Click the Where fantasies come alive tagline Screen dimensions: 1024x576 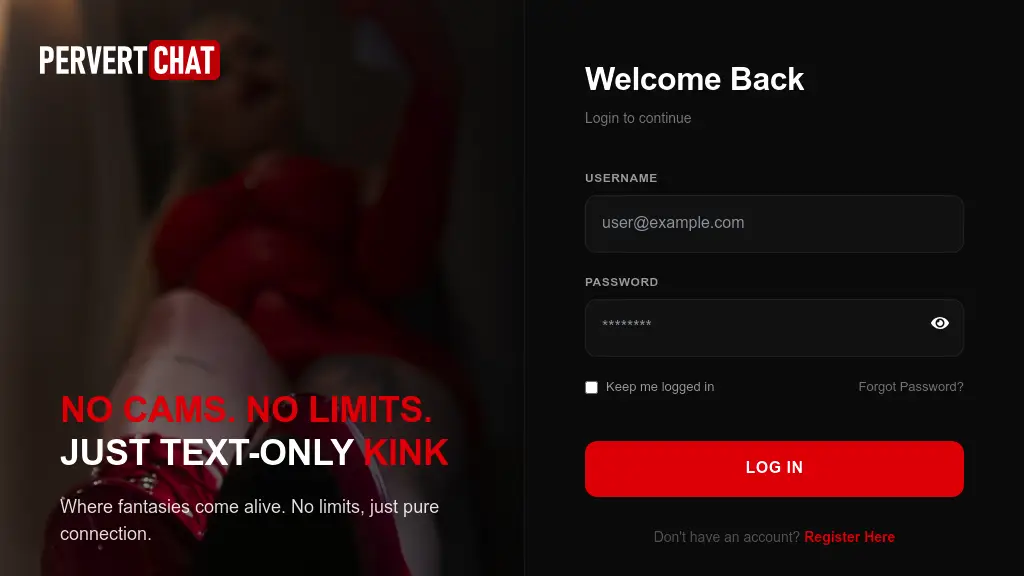[x=249, y=520]
